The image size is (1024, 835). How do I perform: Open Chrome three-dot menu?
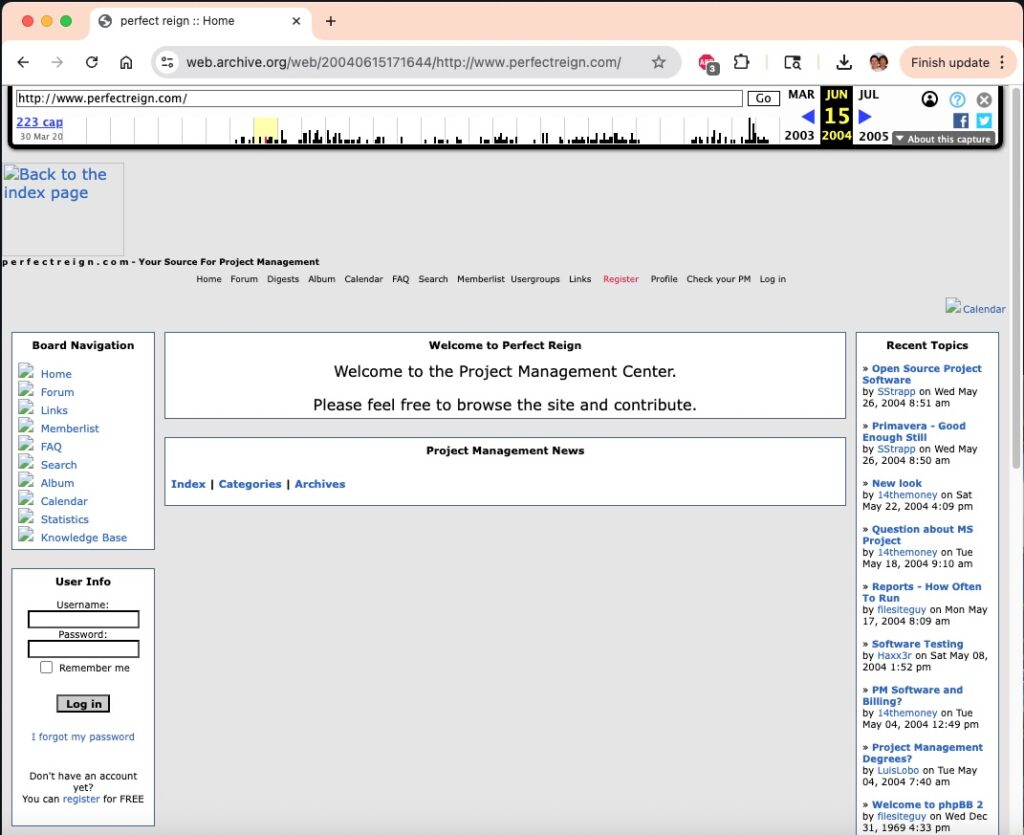[x=1002, y=62]
